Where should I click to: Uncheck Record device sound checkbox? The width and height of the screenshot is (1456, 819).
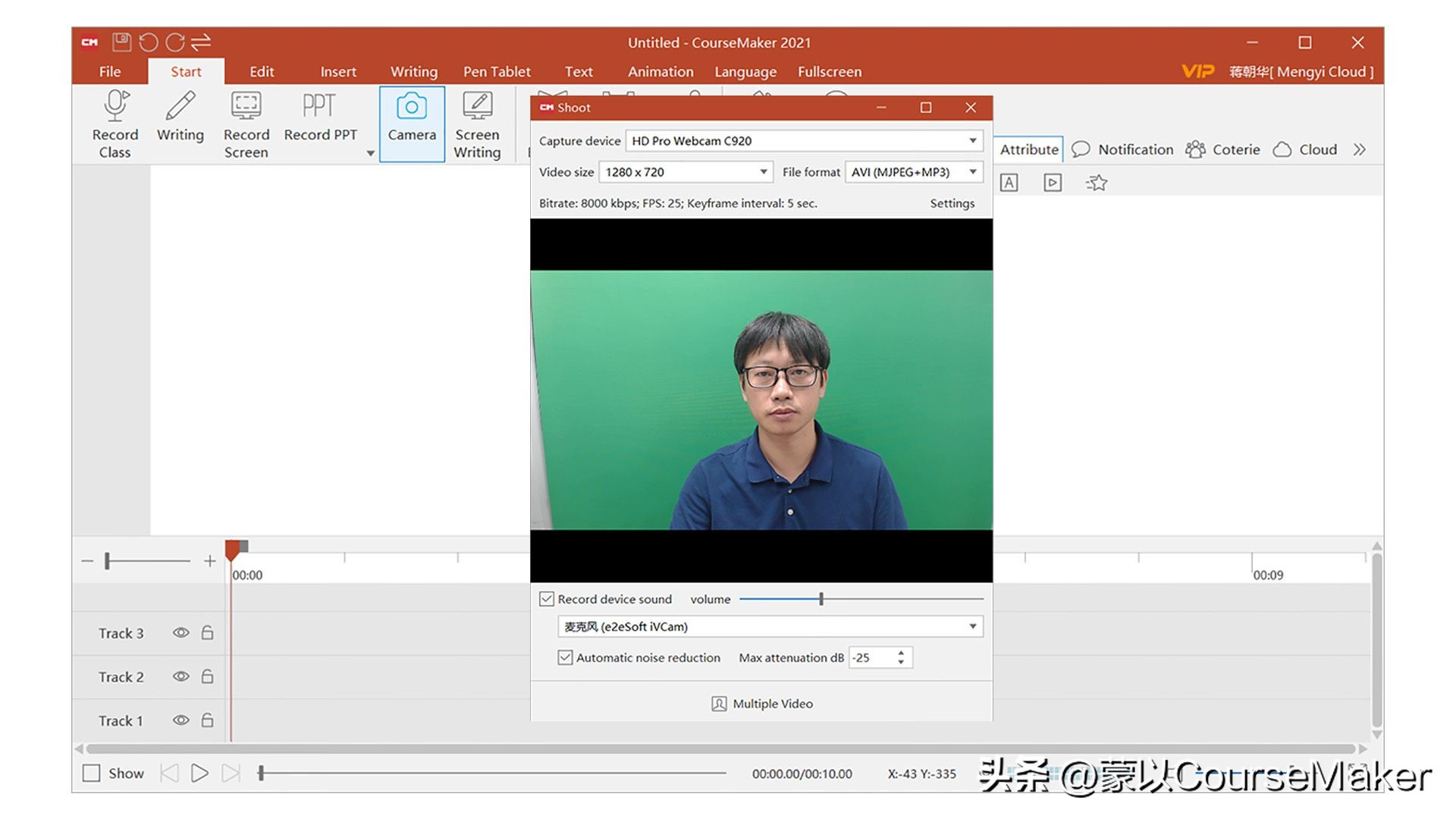[x=547, y=599]
